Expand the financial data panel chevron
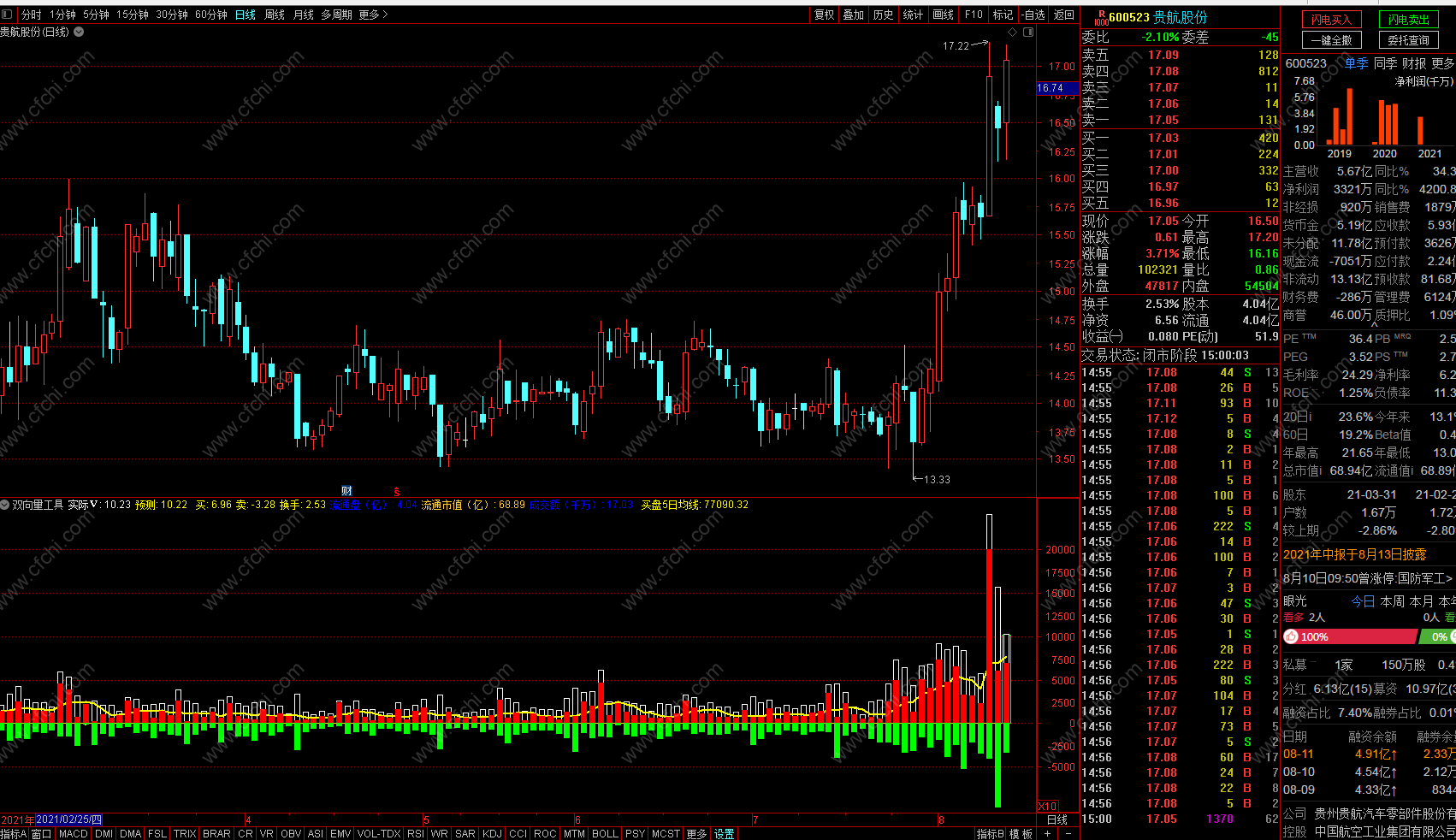Image resolution: width=1456 pixels, height=840 pixels. [1374, 325]
